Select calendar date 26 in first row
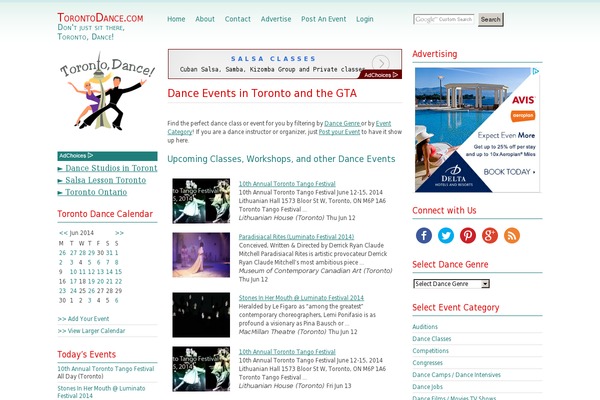 coord(62,253)
